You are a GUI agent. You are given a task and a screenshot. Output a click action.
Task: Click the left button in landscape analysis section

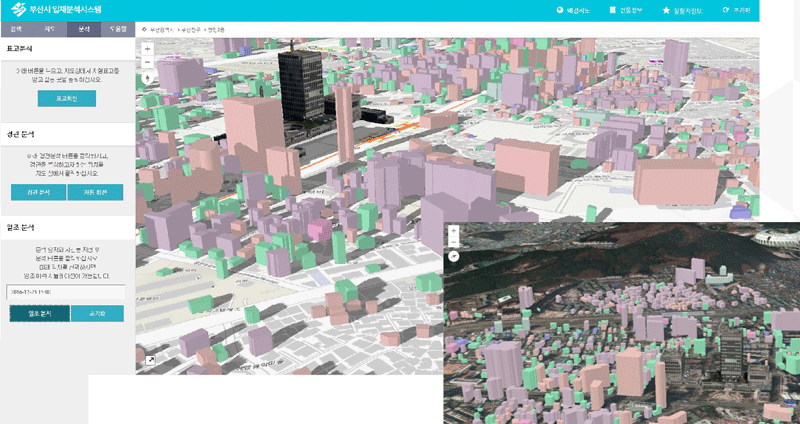point(37,192)
